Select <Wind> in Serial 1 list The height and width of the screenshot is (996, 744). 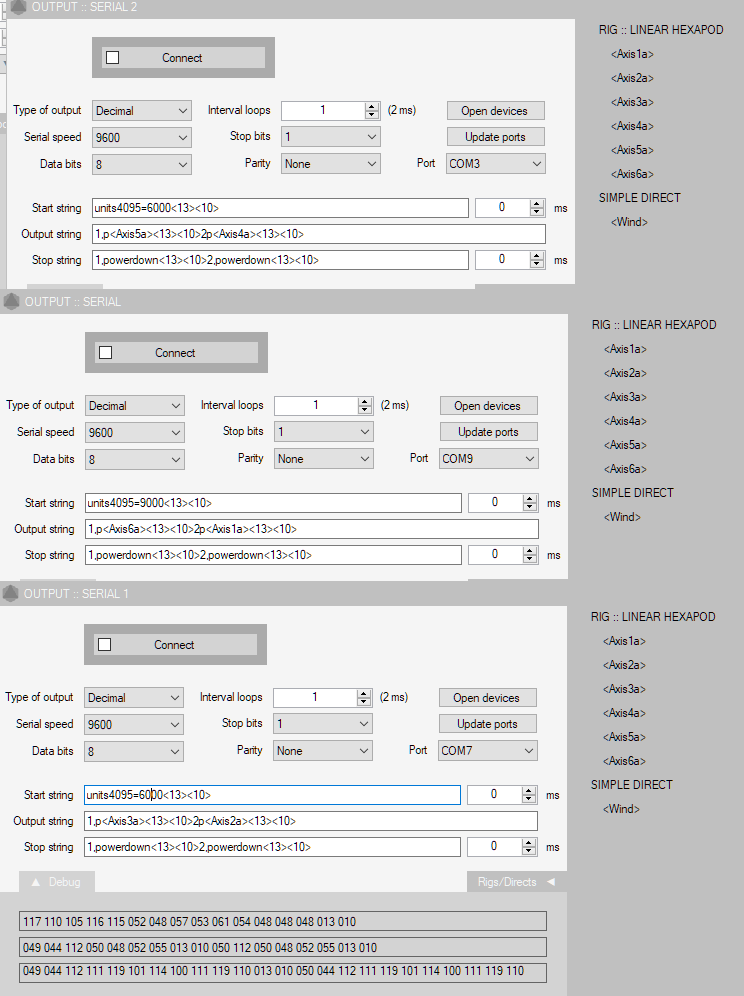click(621, 809)
